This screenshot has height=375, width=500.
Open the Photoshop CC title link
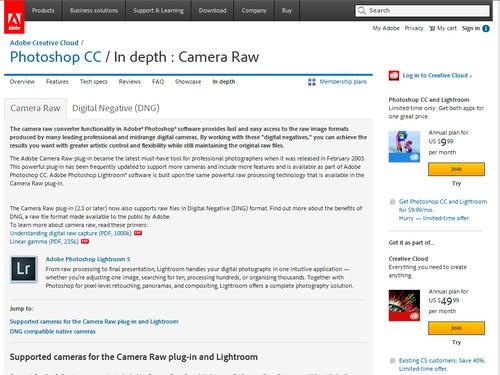(56, 57)
